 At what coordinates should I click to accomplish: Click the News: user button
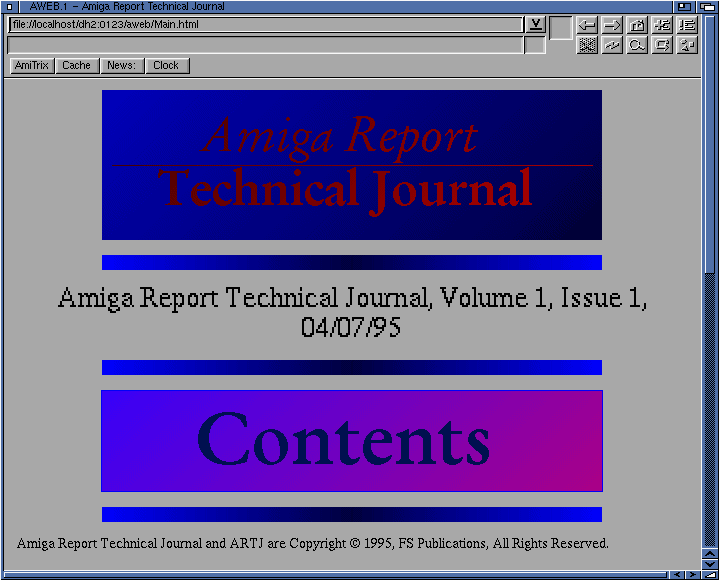pos(122,66)
